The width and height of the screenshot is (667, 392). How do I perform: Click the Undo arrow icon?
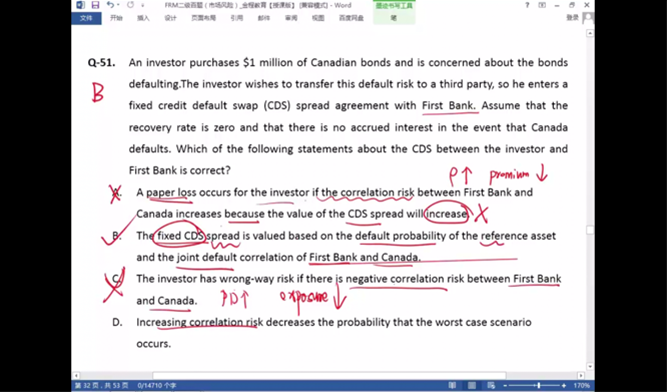(110, 5)
